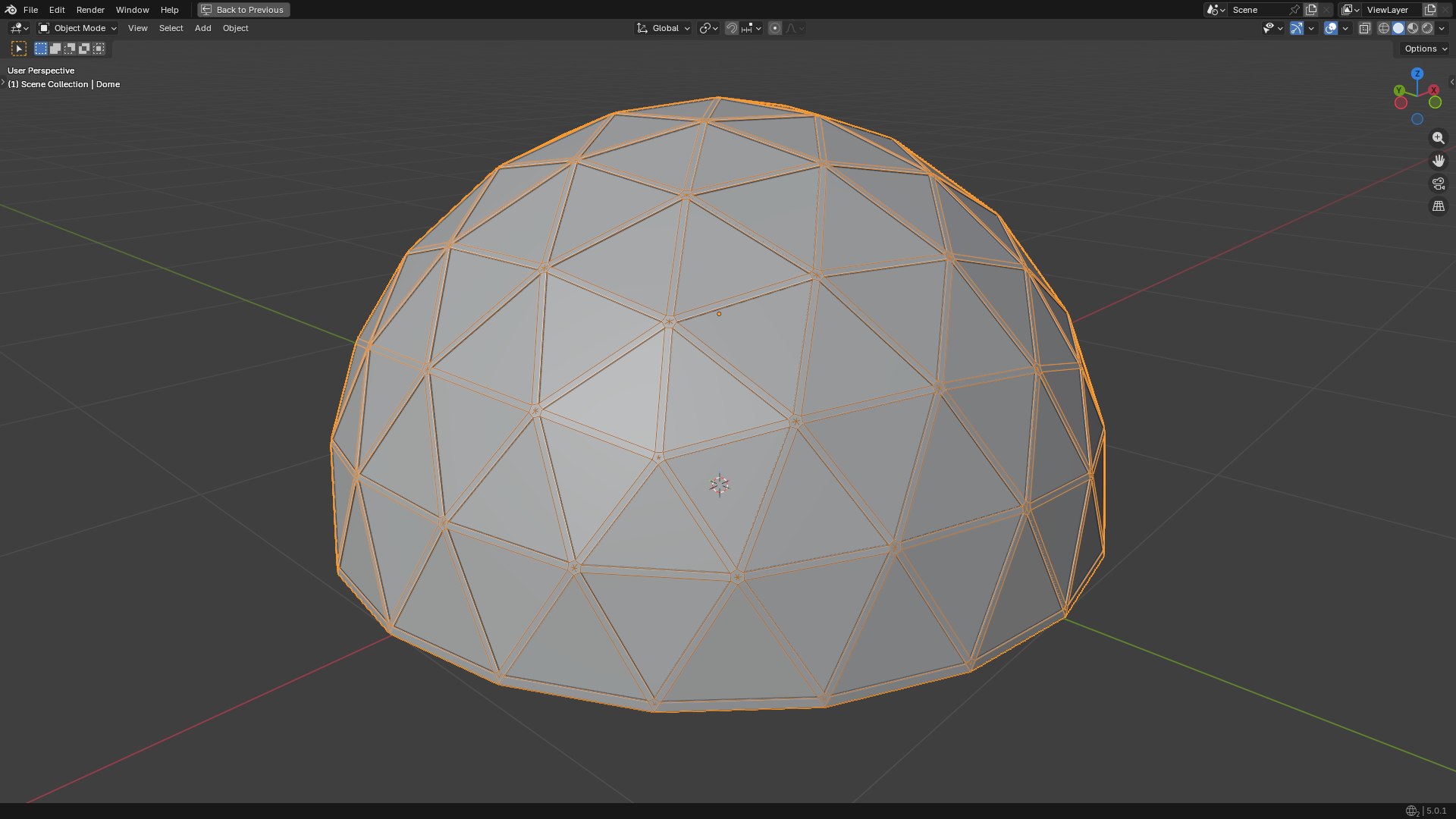Set selection mode to extend
The height and width of the screenshot is (819, 1456).
tap(55, 49)
